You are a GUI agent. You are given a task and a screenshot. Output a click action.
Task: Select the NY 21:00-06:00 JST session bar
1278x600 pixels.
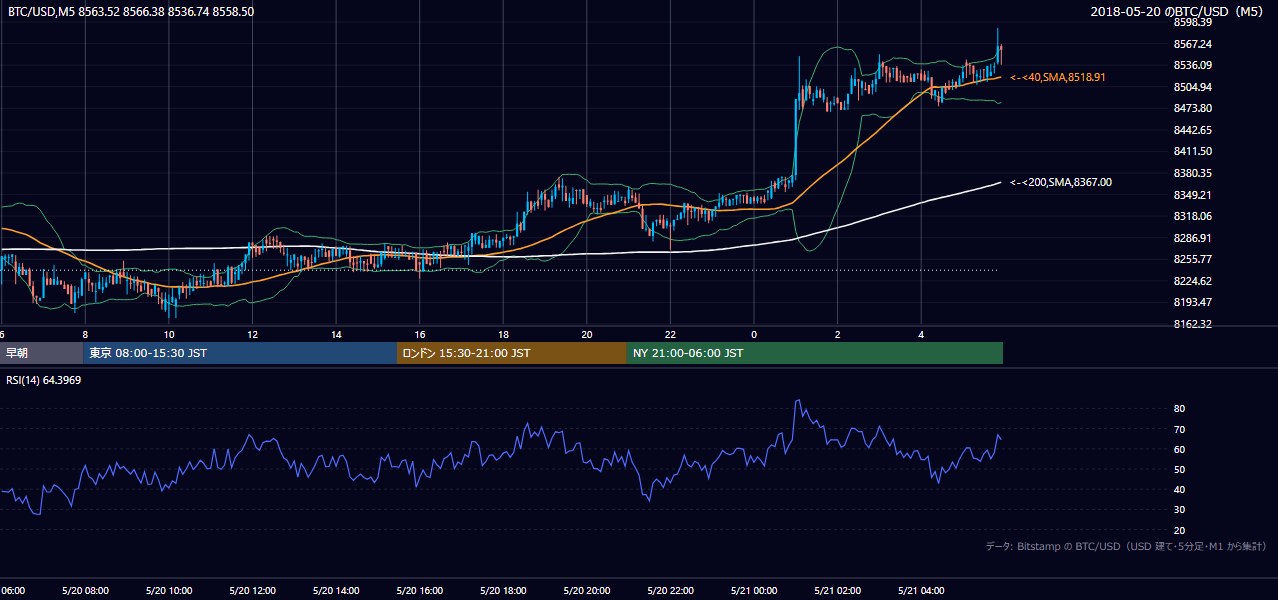click(x=815, y=353)
